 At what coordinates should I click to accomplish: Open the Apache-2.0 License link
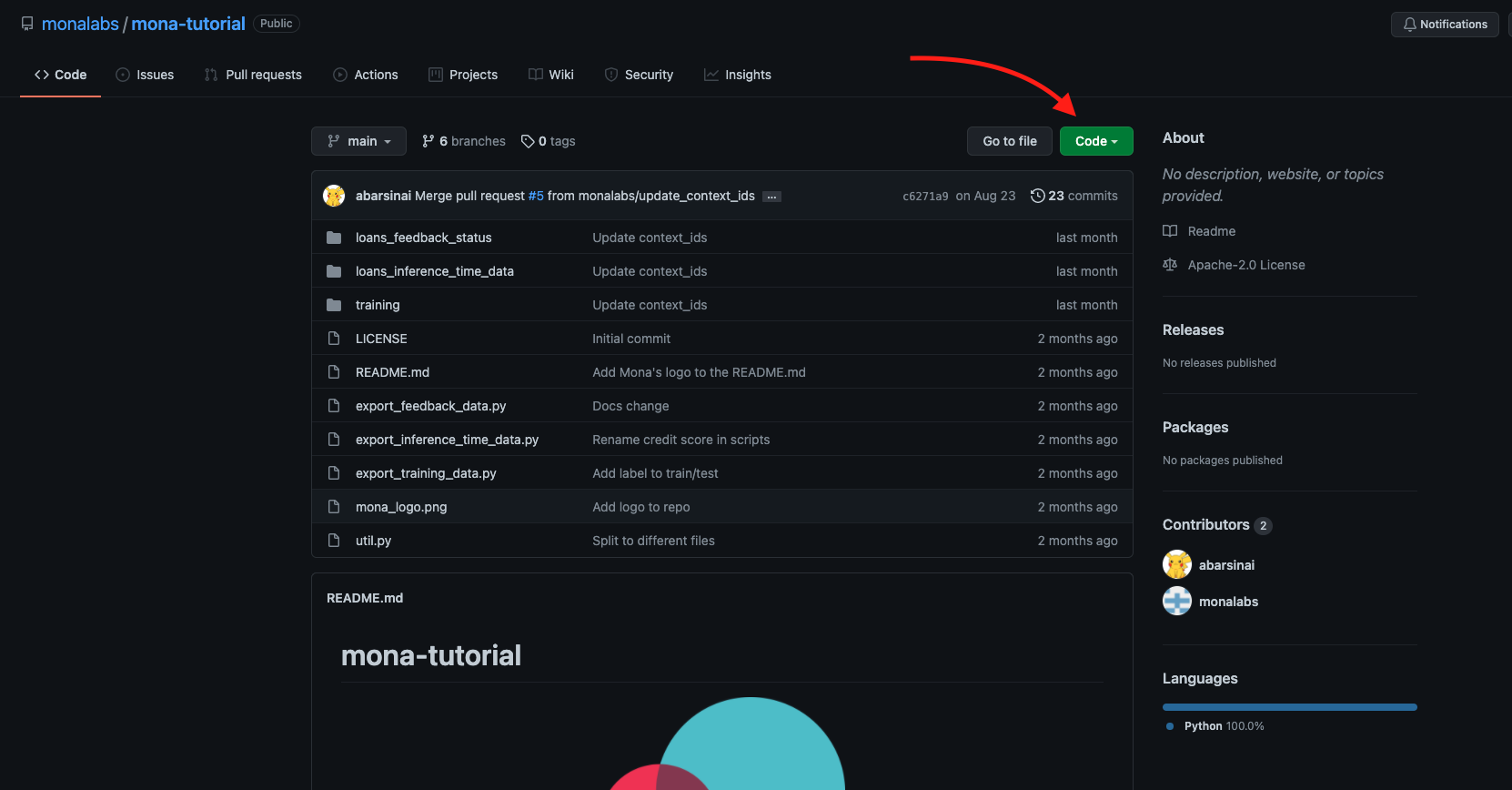[1234, 265]
